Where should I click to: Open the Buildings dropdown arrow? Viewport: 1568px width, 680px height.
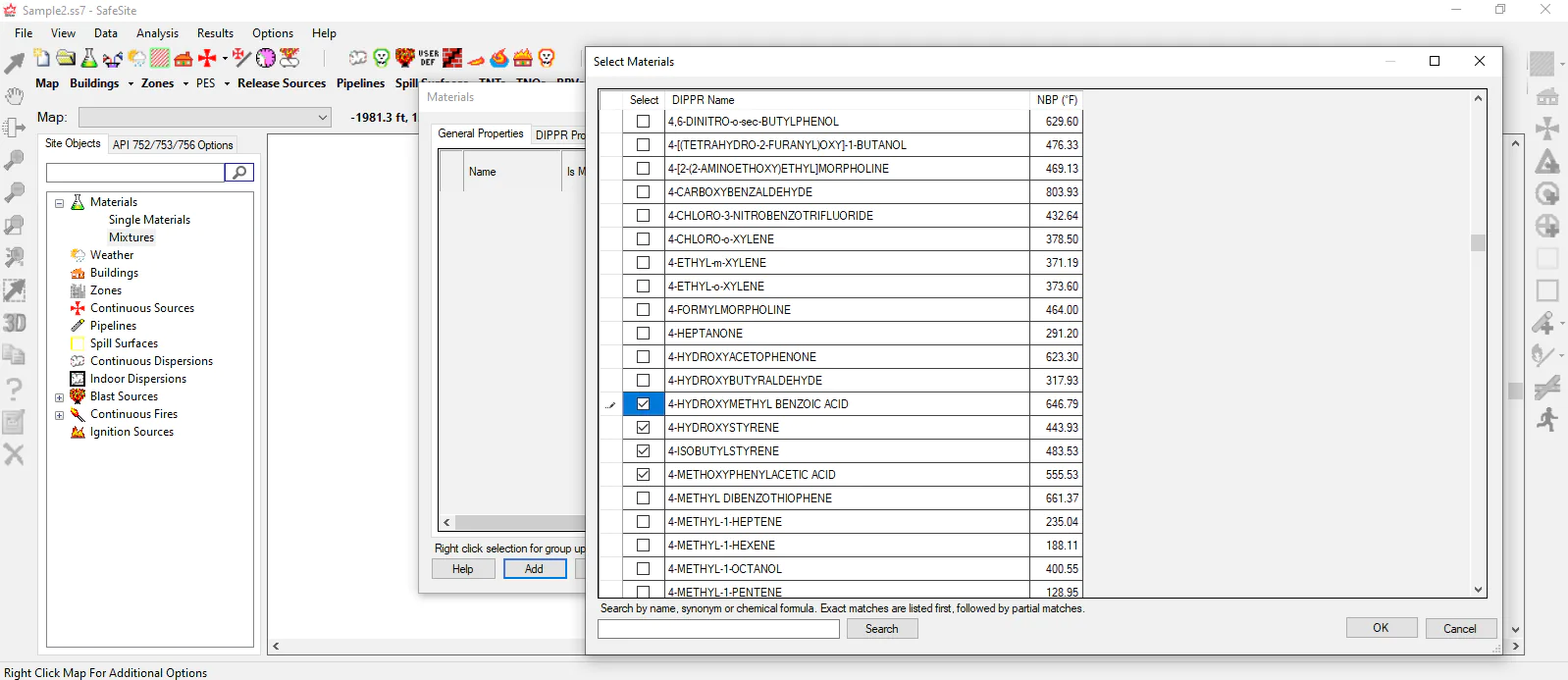pos(131,84)
